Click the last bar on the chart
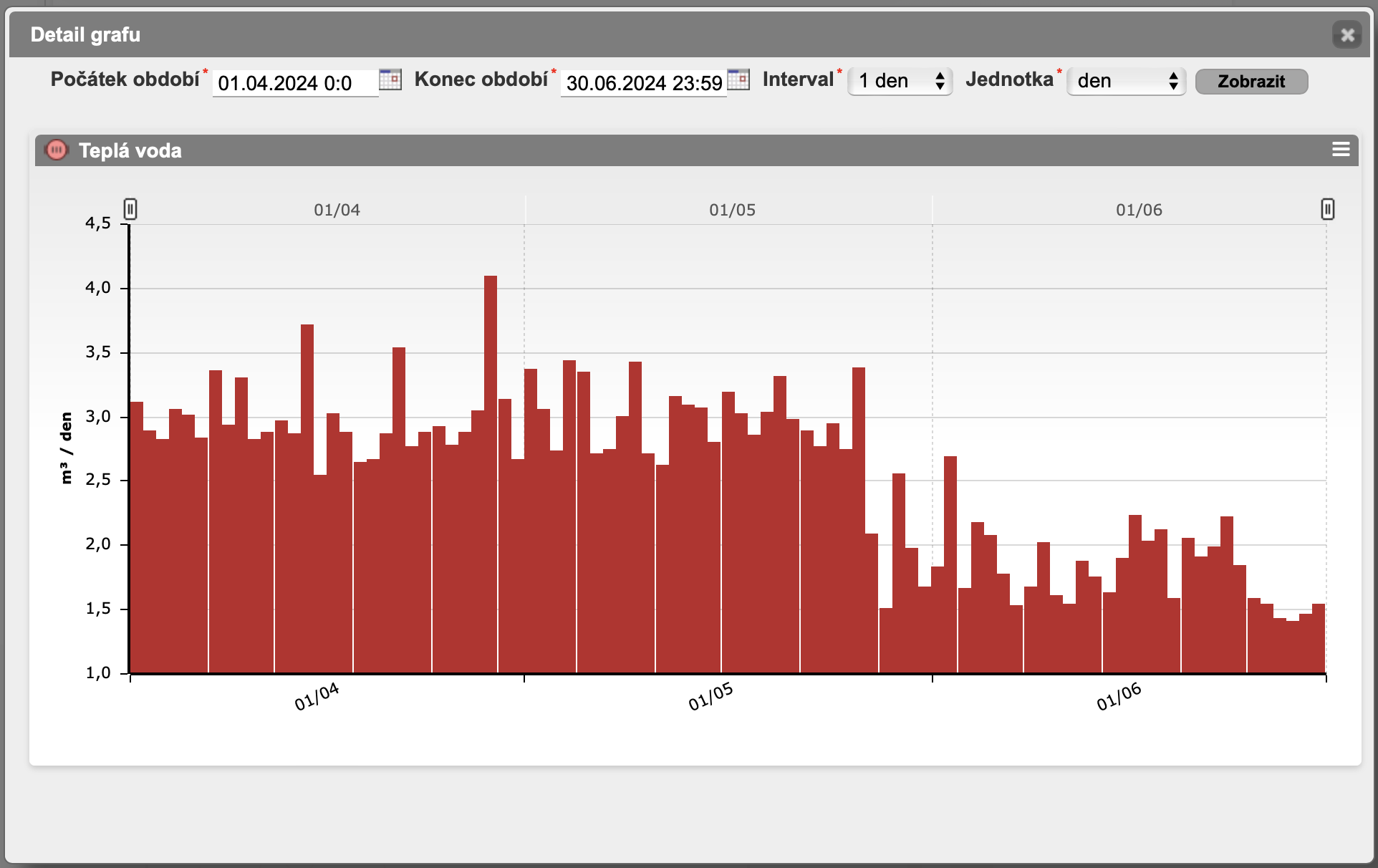Viewport: 1378px width, 868px height. (x=1318, y=637)
